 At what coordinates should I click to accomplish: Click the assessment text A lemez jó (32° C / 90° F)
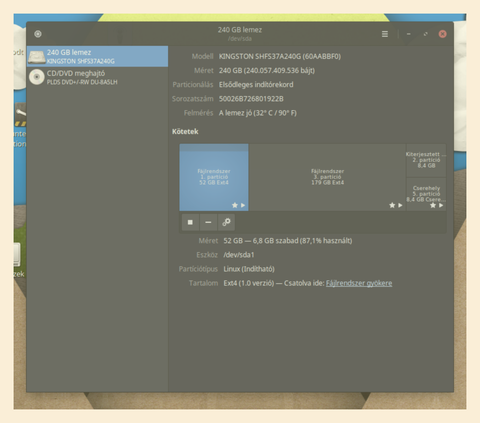(x=258, y=113)
